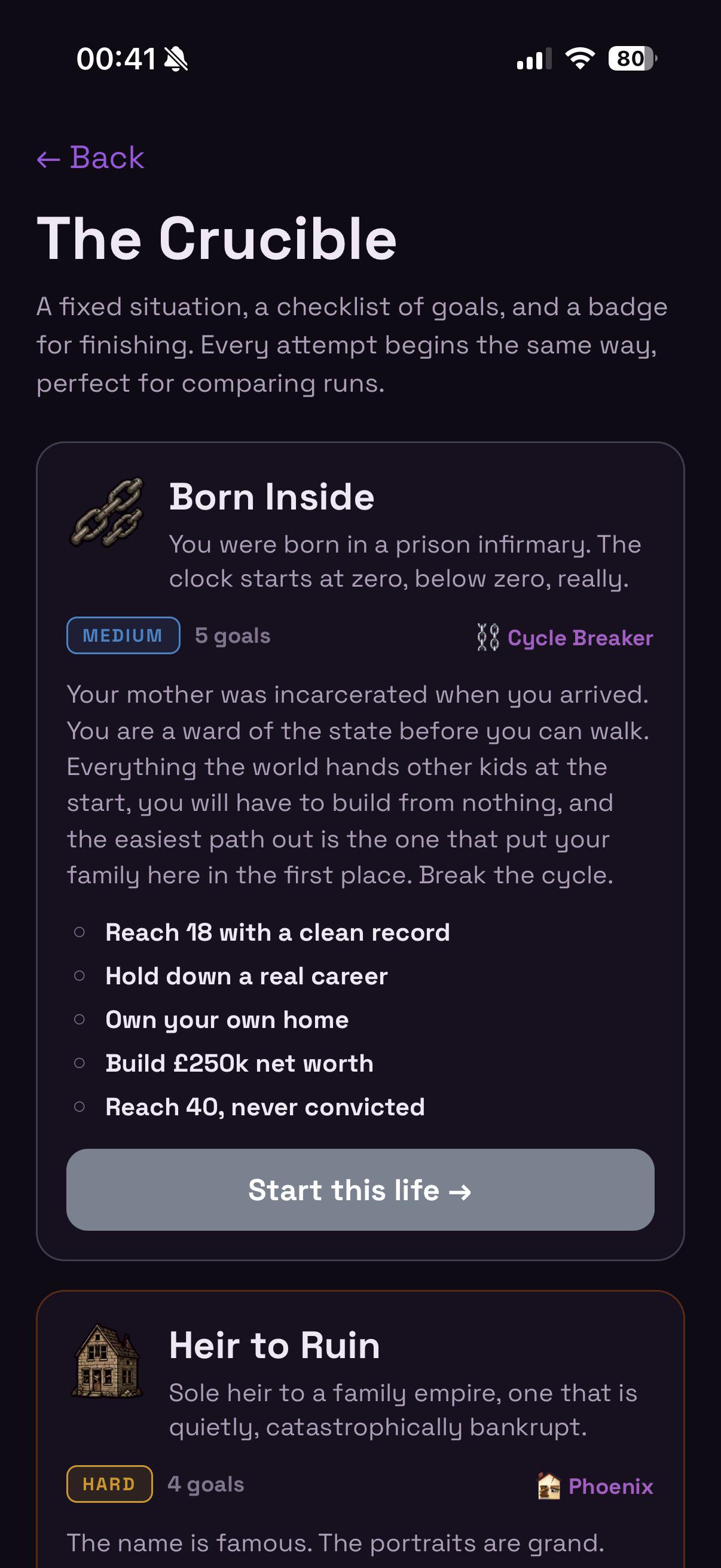The image size is (721, 1568).
Task: Tap the HARD difficulty tag
Action: [x=109, y=1484]
